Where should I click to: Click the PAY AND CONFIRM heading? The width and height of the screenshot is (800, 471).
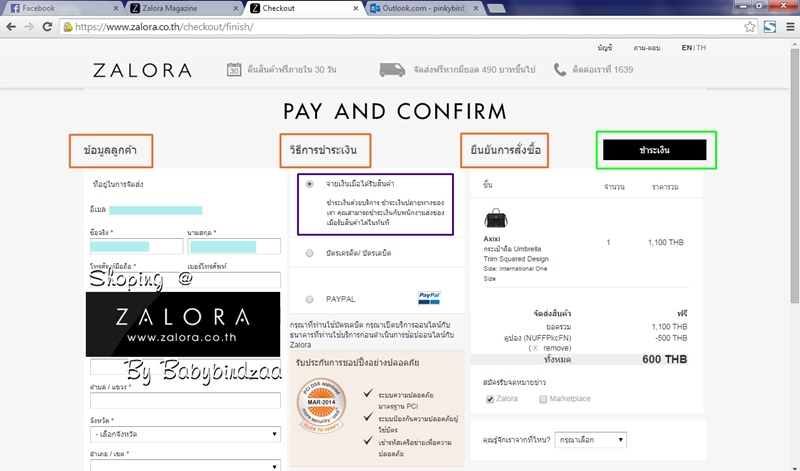pos(395,111)
